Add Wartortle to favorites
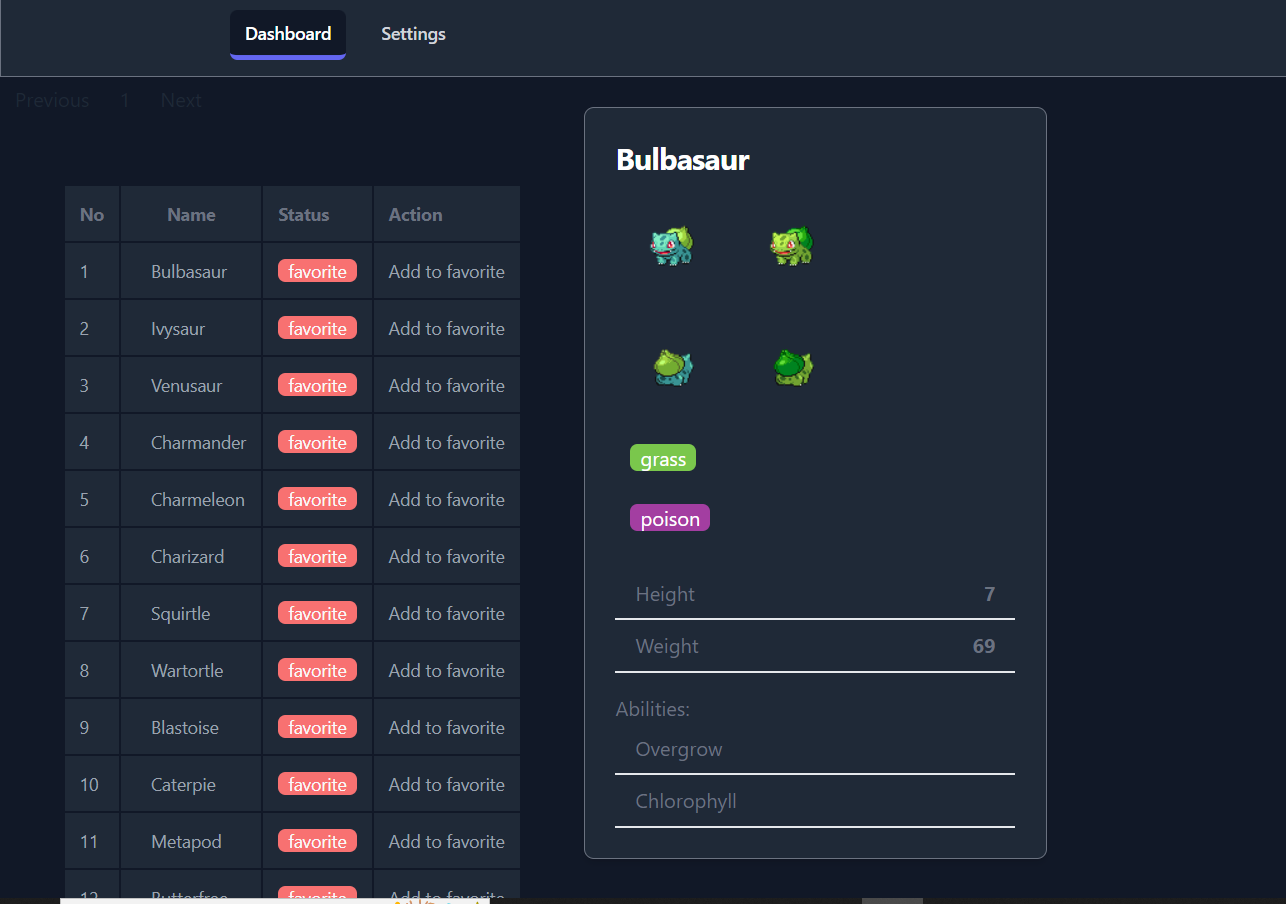This screenshot has height=904, width=1286. click(446, 670)
